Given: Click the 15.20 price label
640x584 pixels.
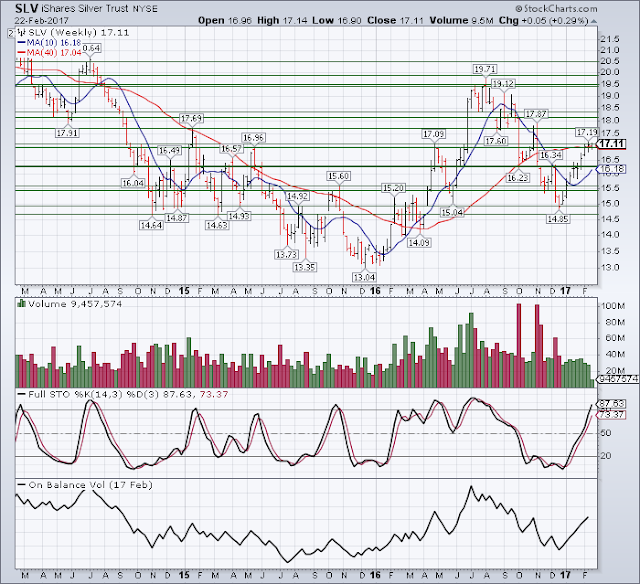Looking at the screenshot, I should tap(393, 188).
